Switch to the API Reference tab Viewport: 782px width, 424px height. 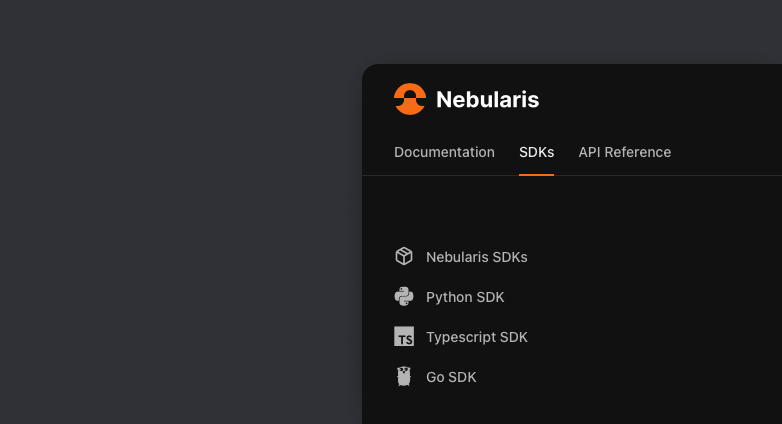[x=624, y=152]
